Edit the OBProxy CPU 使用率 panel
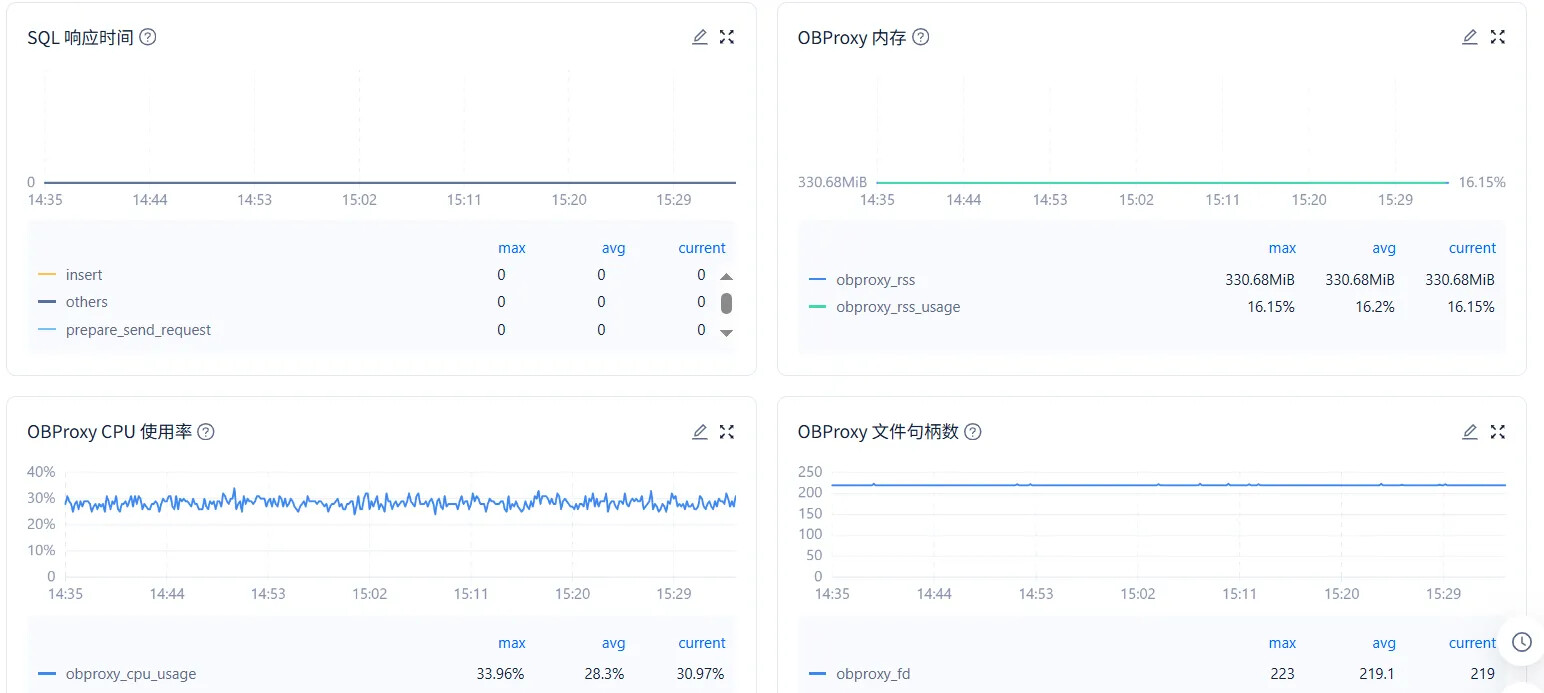 pyautogui.click(x=700, y=432)
